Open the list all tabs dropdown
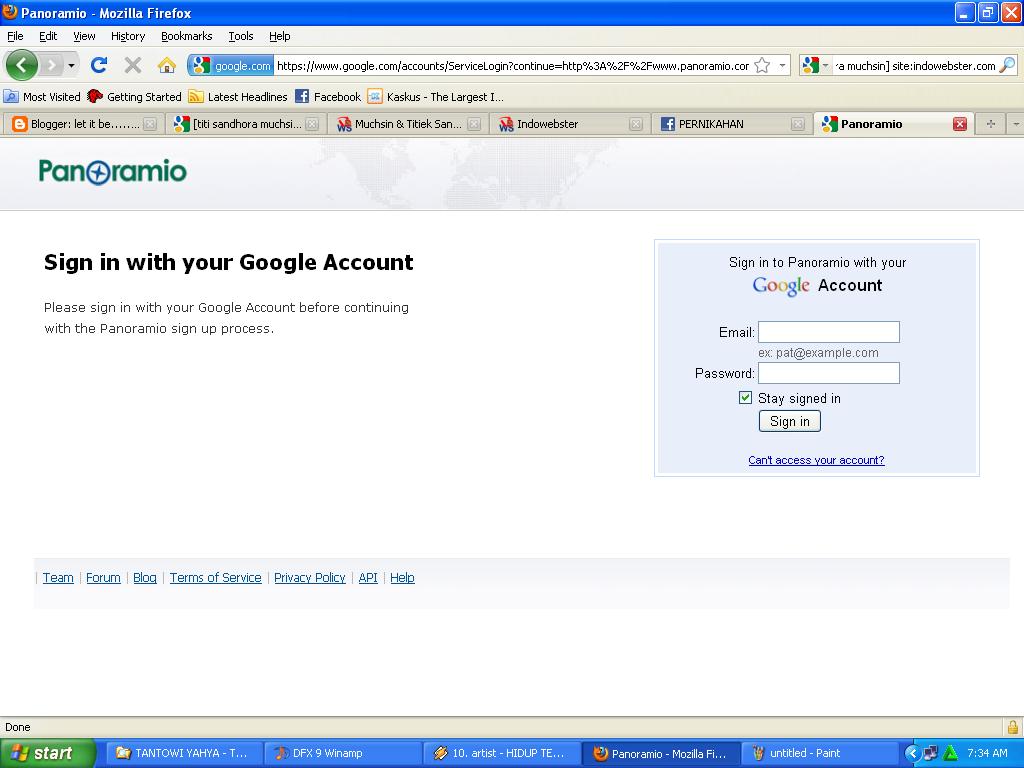The width and height of the screenshot is (1024, 768). [1016, 124]
